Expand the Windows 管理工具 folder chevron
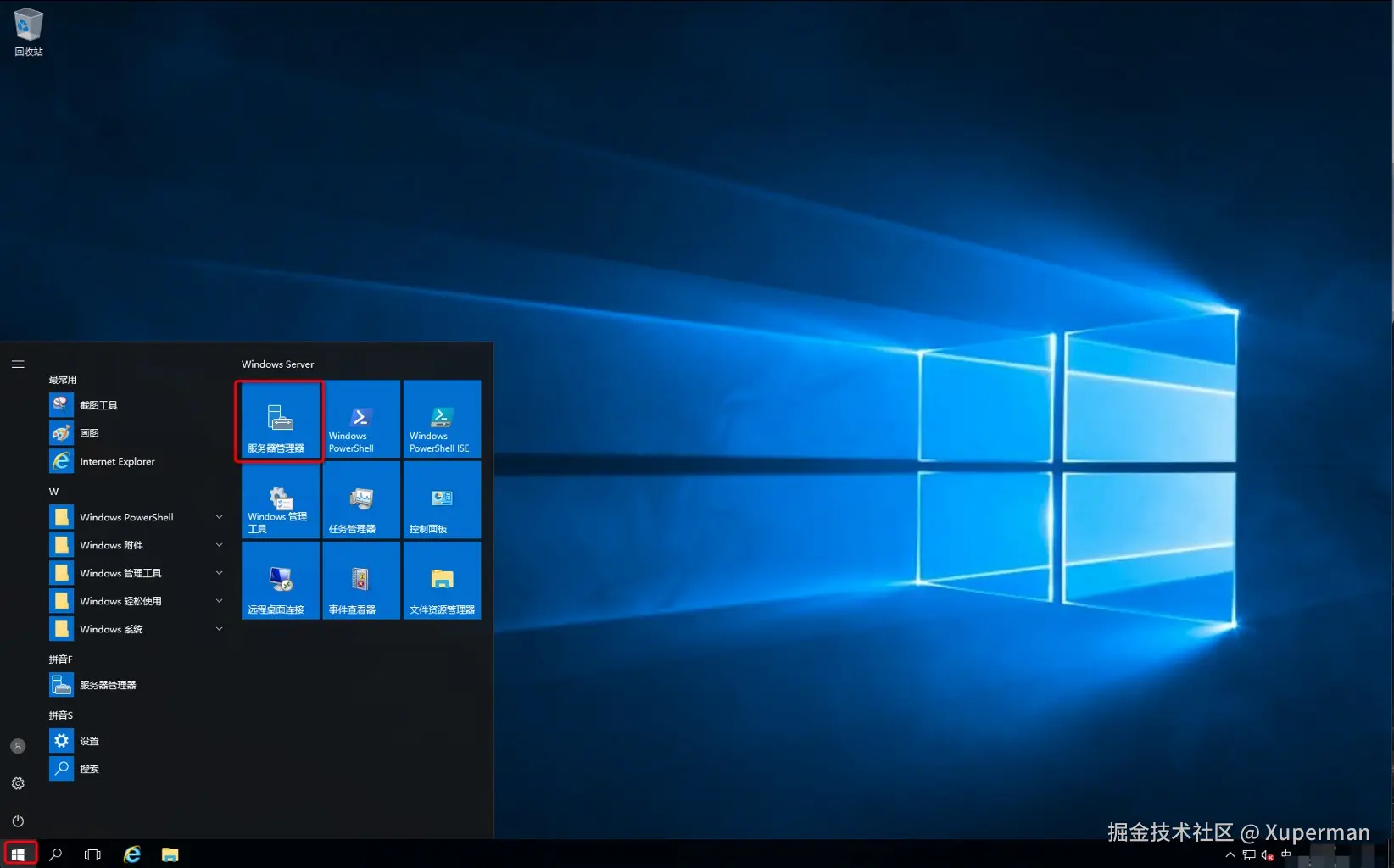This screenshot has height=868, width=1394. [x=220, y=573]
